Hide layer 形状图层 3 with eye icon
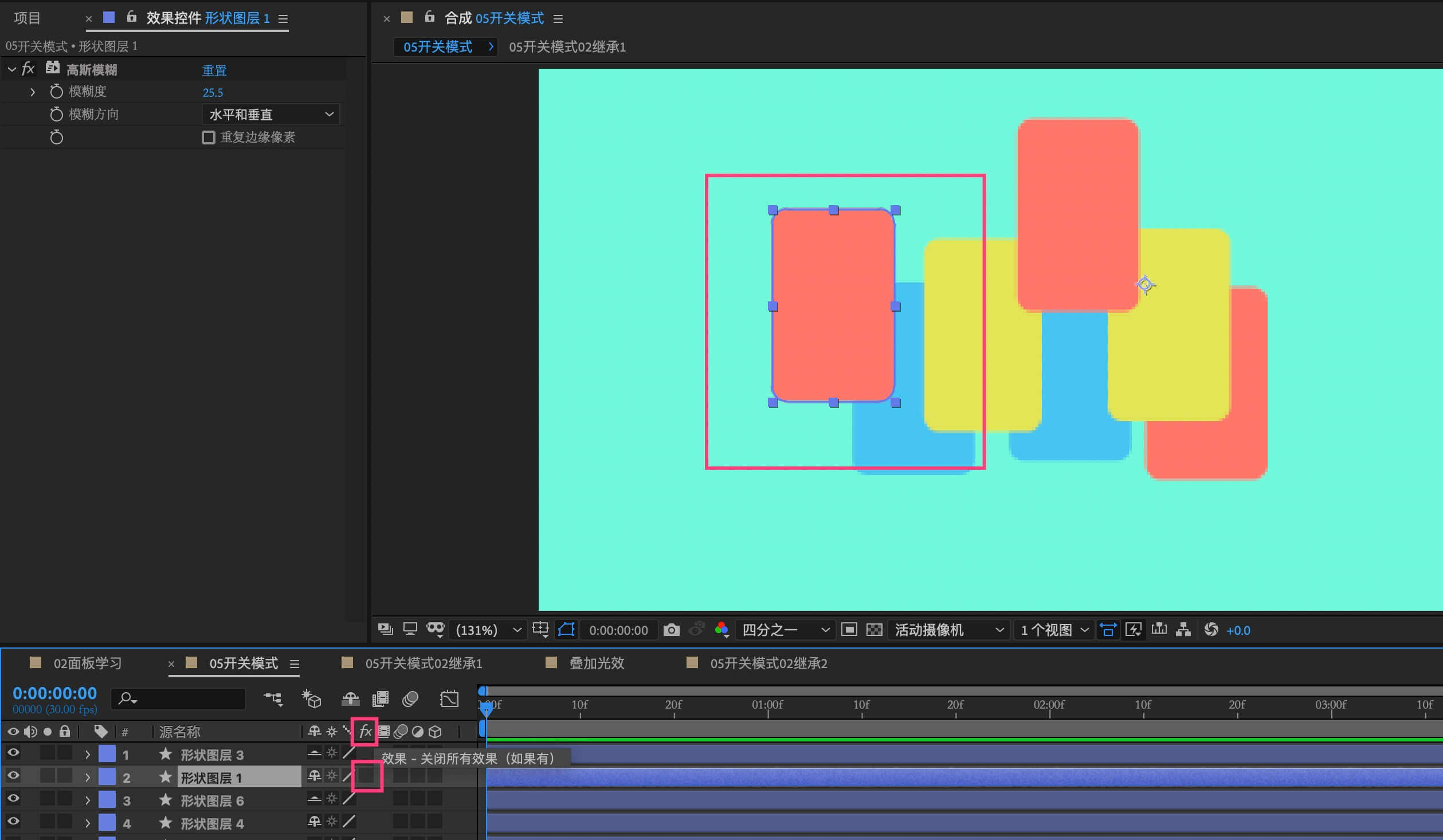The image size is (1443, 840). (x=13, y=753)
